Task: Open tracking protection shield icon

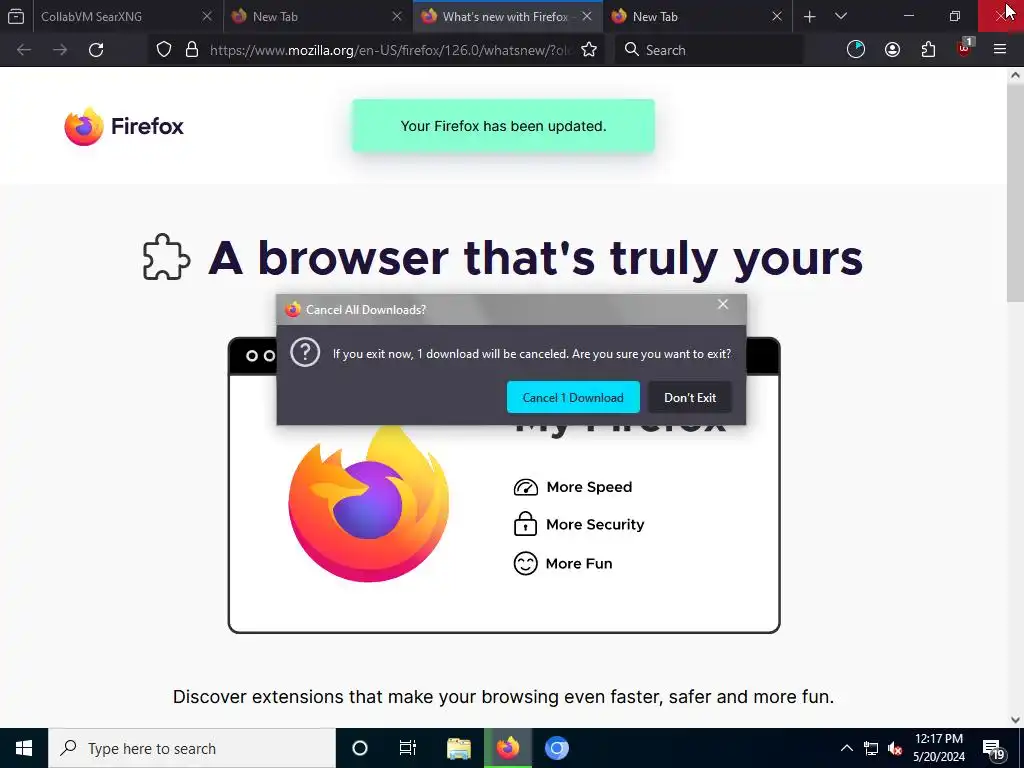Action: coord(164,50)
